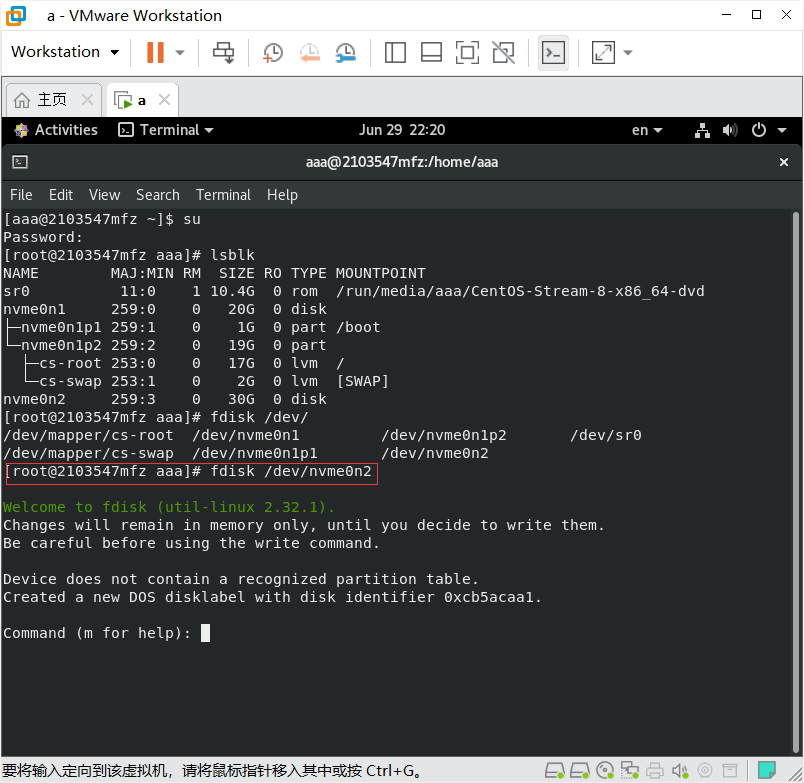Open the terminal Search menu
This screenshot has height=783, width=804.
(158, 195)
